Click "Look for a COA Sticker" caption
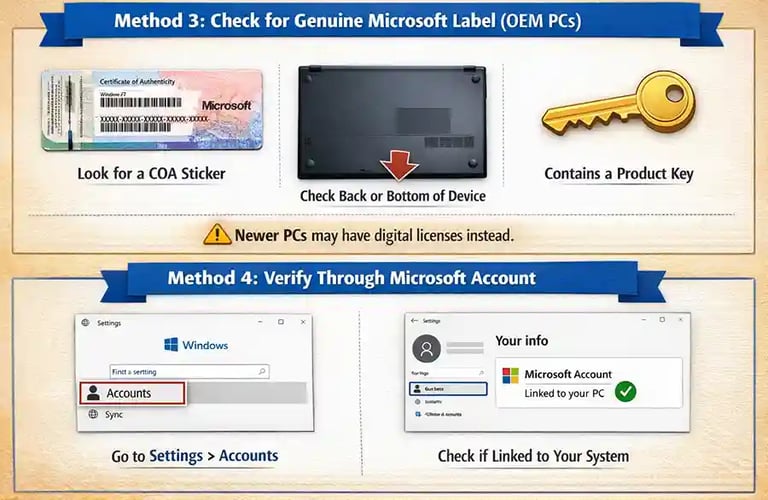This screenshot has width=768, height=500. click(x=151, y=173)
